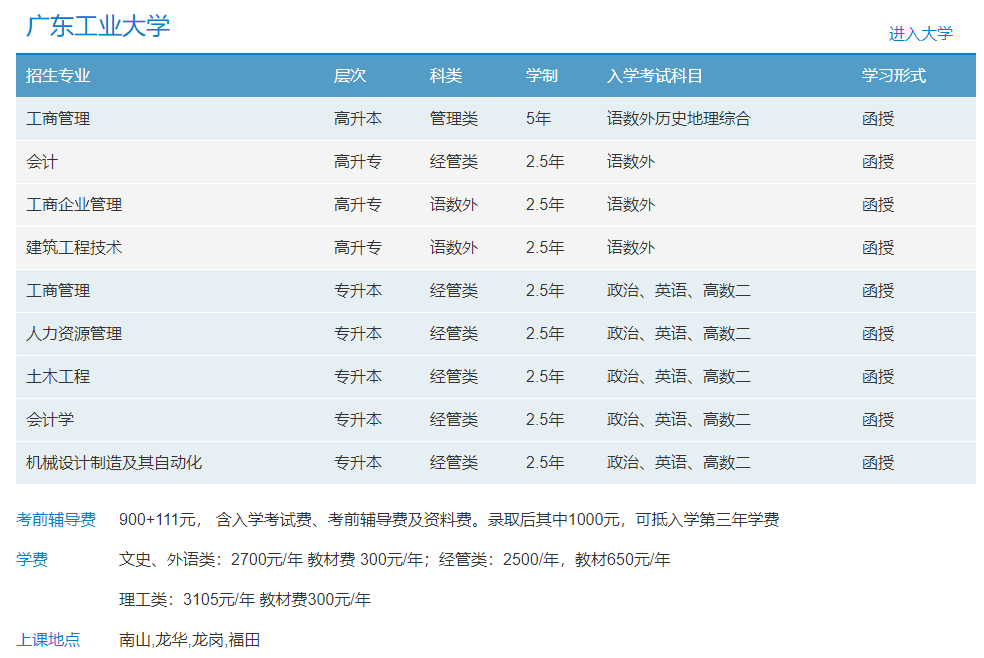The width and height of the screenshot is (984, 658).
Task: Click the 土木工程 major cell
Action: click(x=58, y=376)
